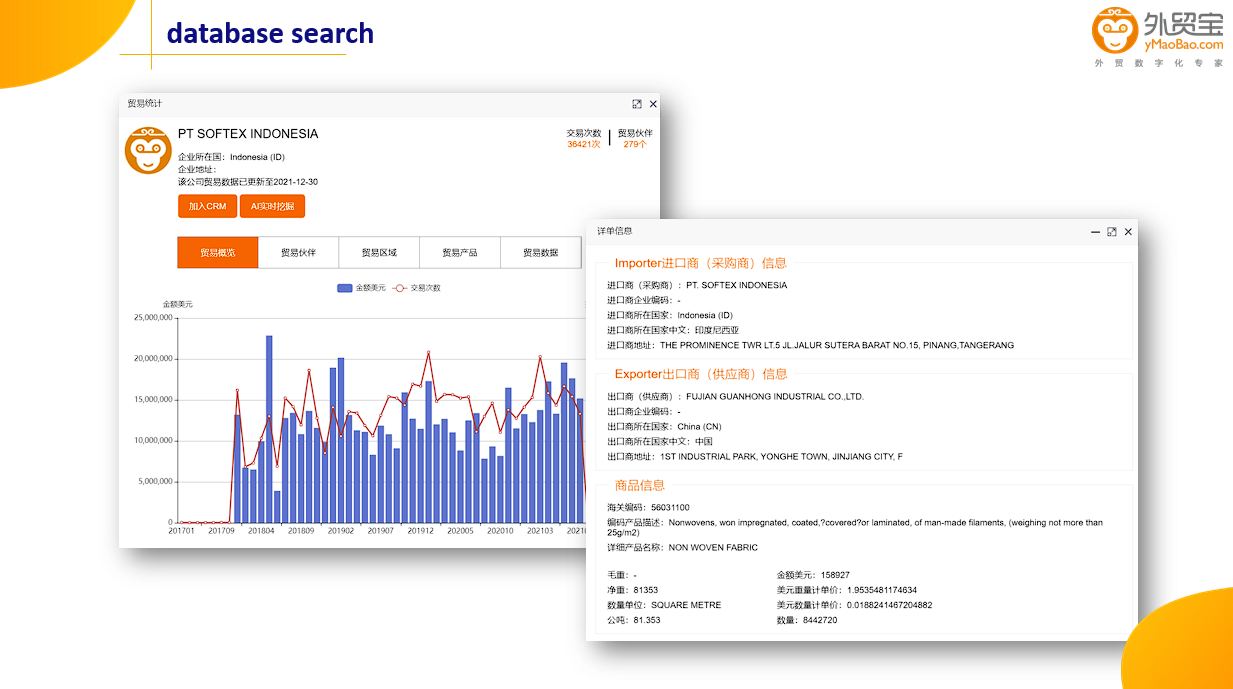Click the update date 2021-12-30 text
Viewport: 1233px width, 689px height.
[x=296, y=182]
